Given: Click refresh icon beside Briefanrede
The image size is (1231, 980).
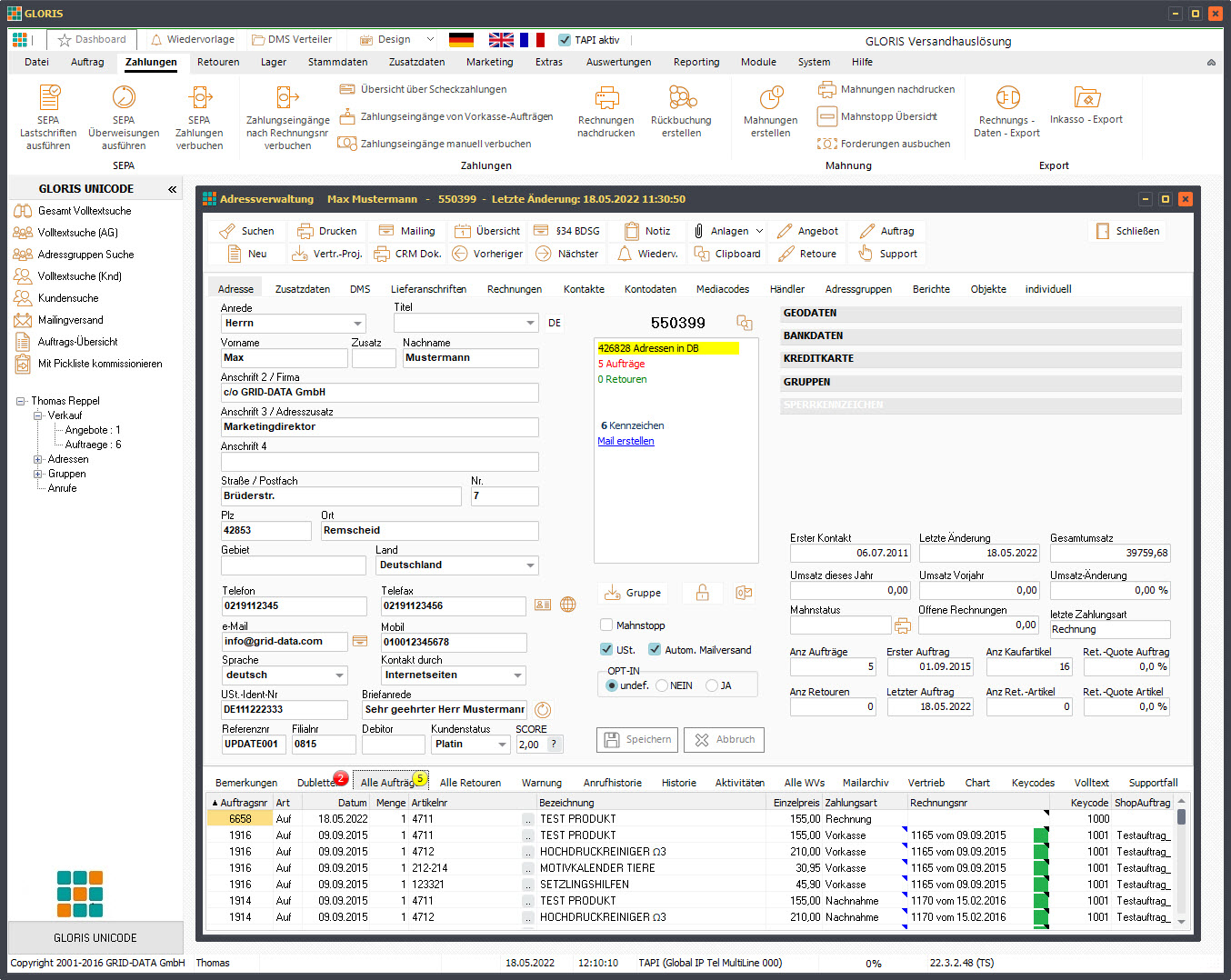Looking at the screenshot, I should click(x=543, y=710).
